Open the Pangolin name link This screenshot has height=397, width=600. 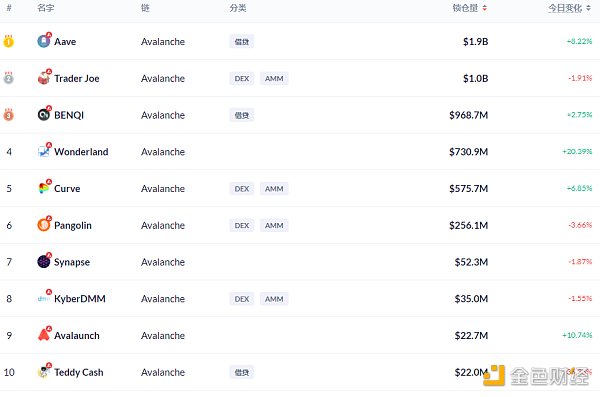click(x=73, y=225)
